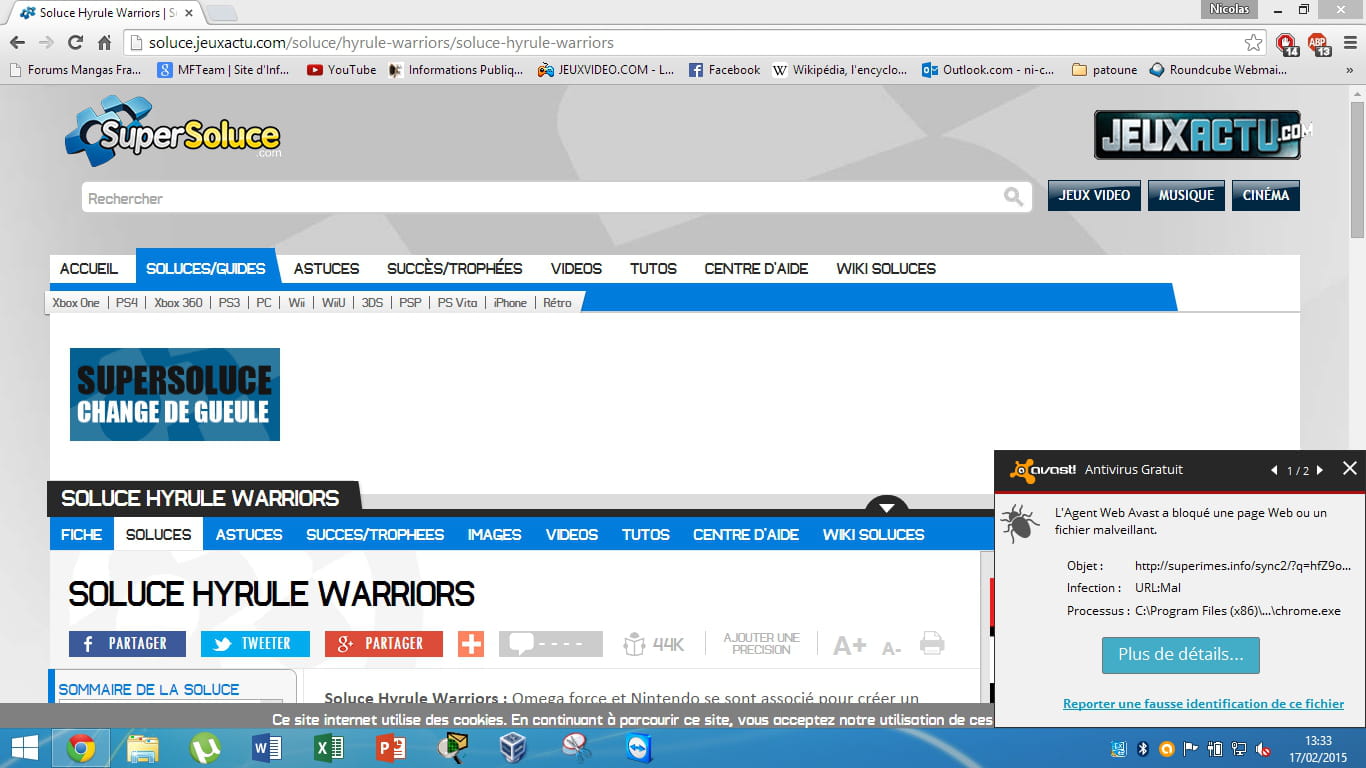Open Word from the taskbar
This screenshot has height=768, width=1366.
(x=267, y=748)
